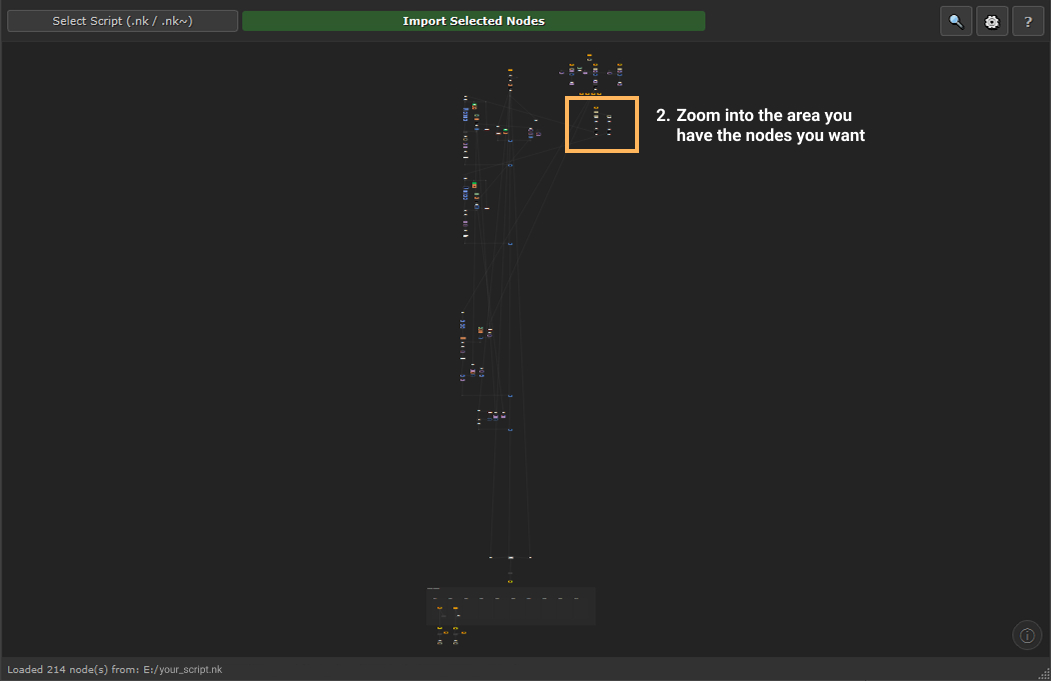Select the bright white node in bottom three-node row
This screenshot has width=1051, height=681.
click(511, 557)
